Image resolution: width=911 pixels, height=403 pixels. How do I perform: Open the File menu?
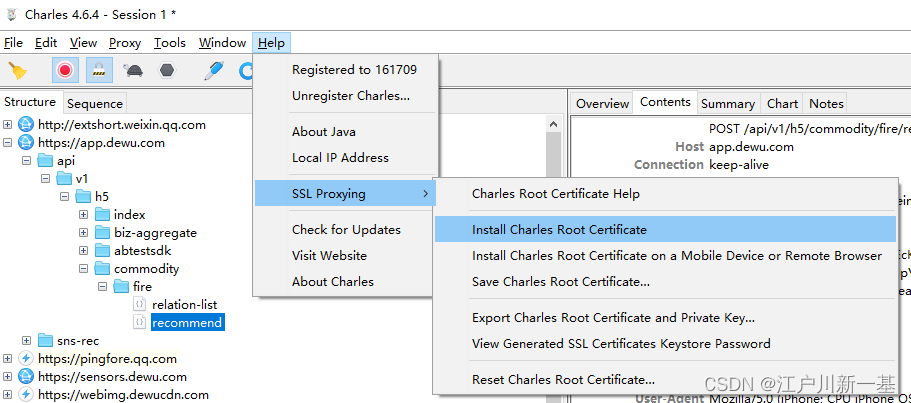pyautogui.click(x=13, y=43)
